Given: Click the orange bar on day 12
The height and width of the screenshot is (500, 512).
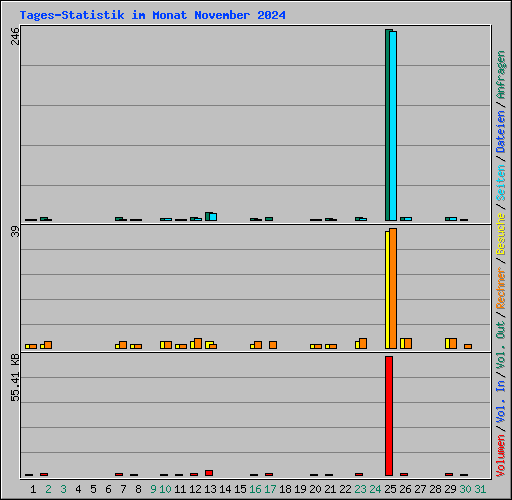Looking at the screenshot, I should point(198,343).
